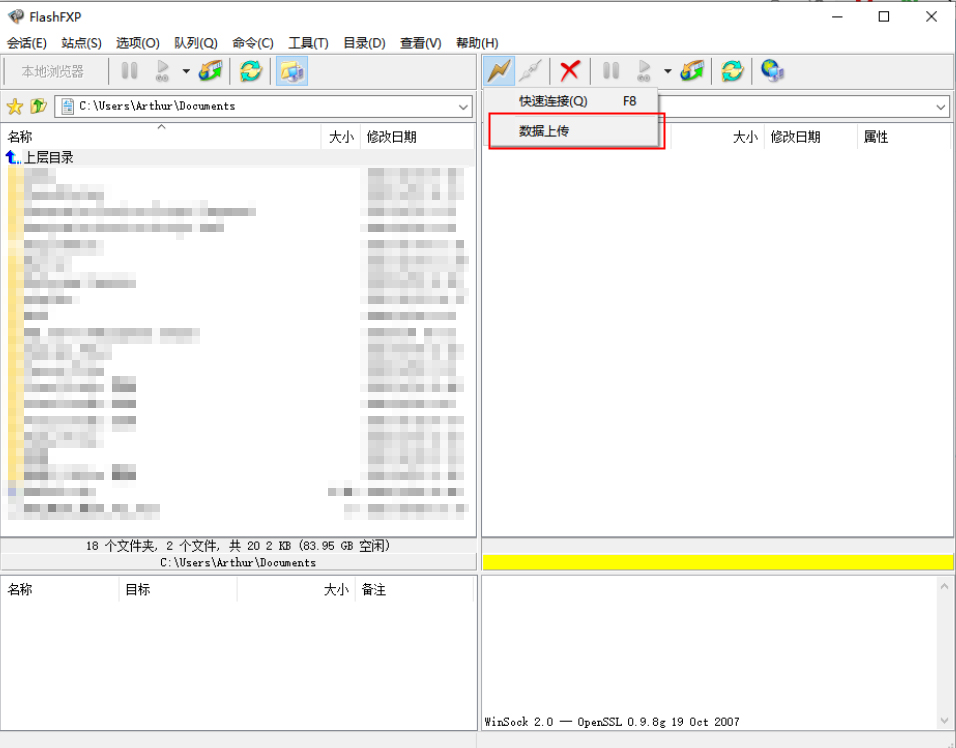The height and width of the screenshot is (748, 956).
Task: Sort local files by 大小 column
Action: click(x=341, y=137)
